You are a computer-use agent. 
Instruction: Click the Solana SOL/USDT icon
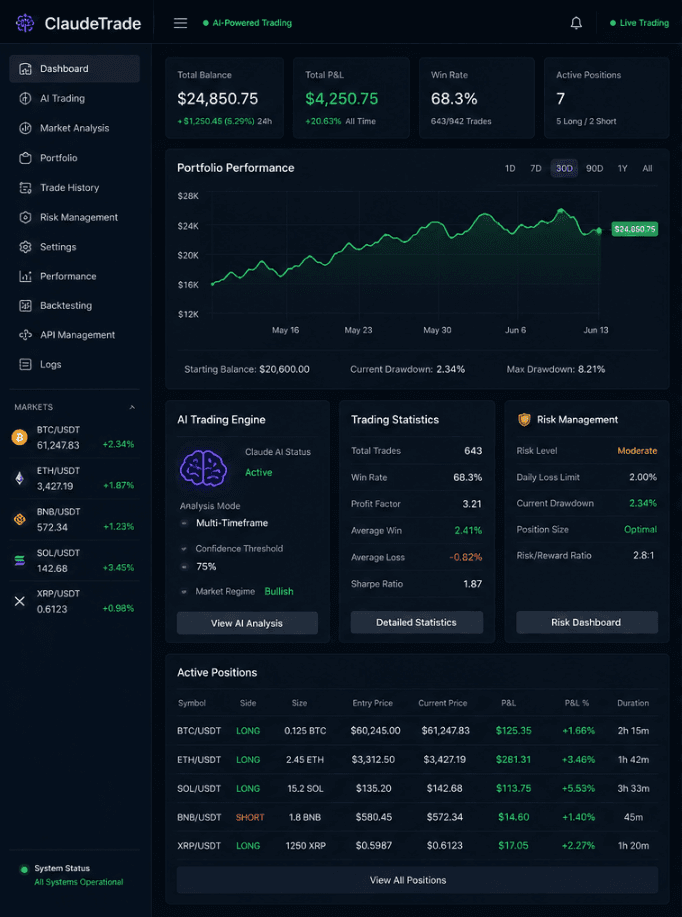20,560
